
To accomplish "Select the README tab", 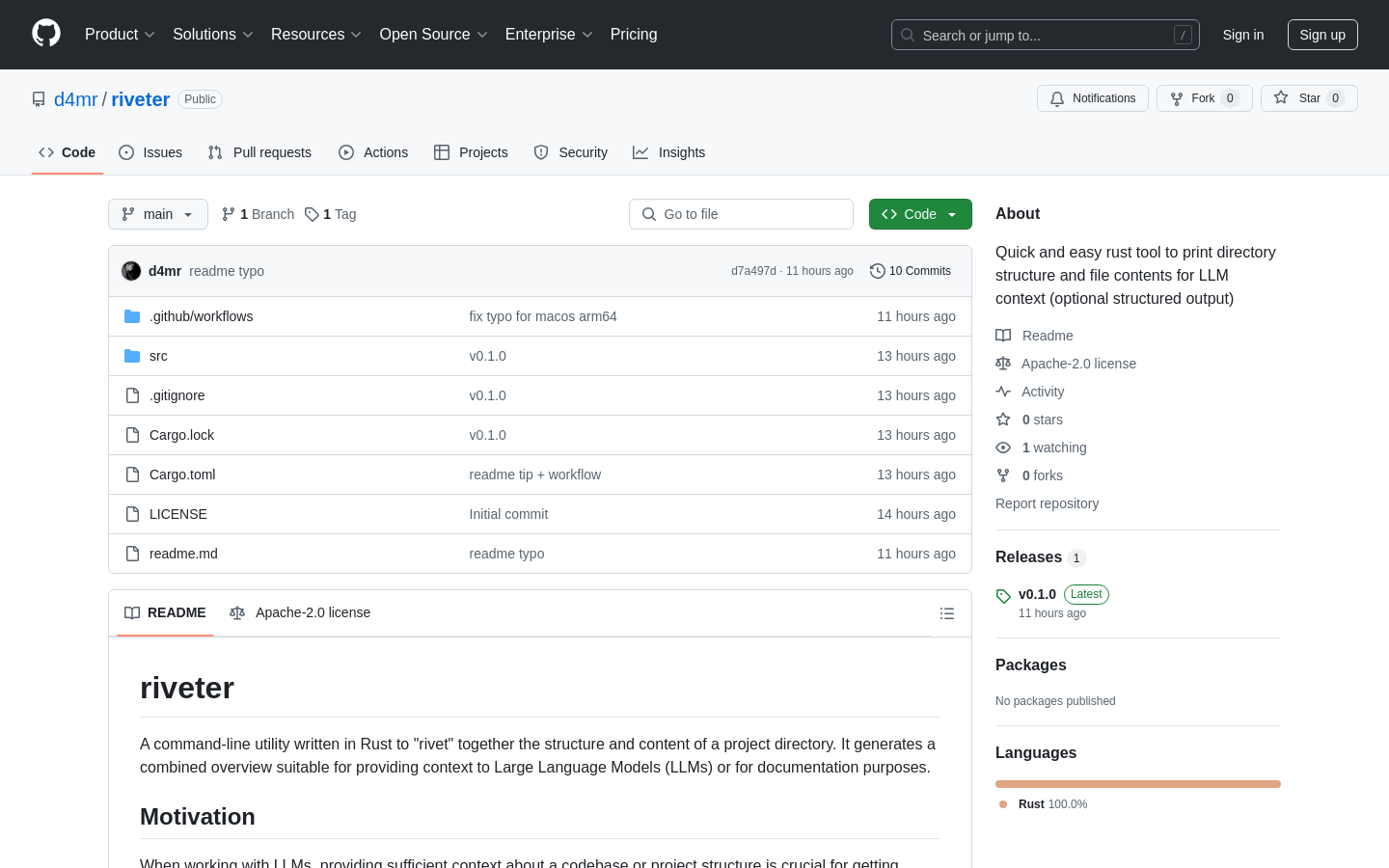I will [165, 613].
